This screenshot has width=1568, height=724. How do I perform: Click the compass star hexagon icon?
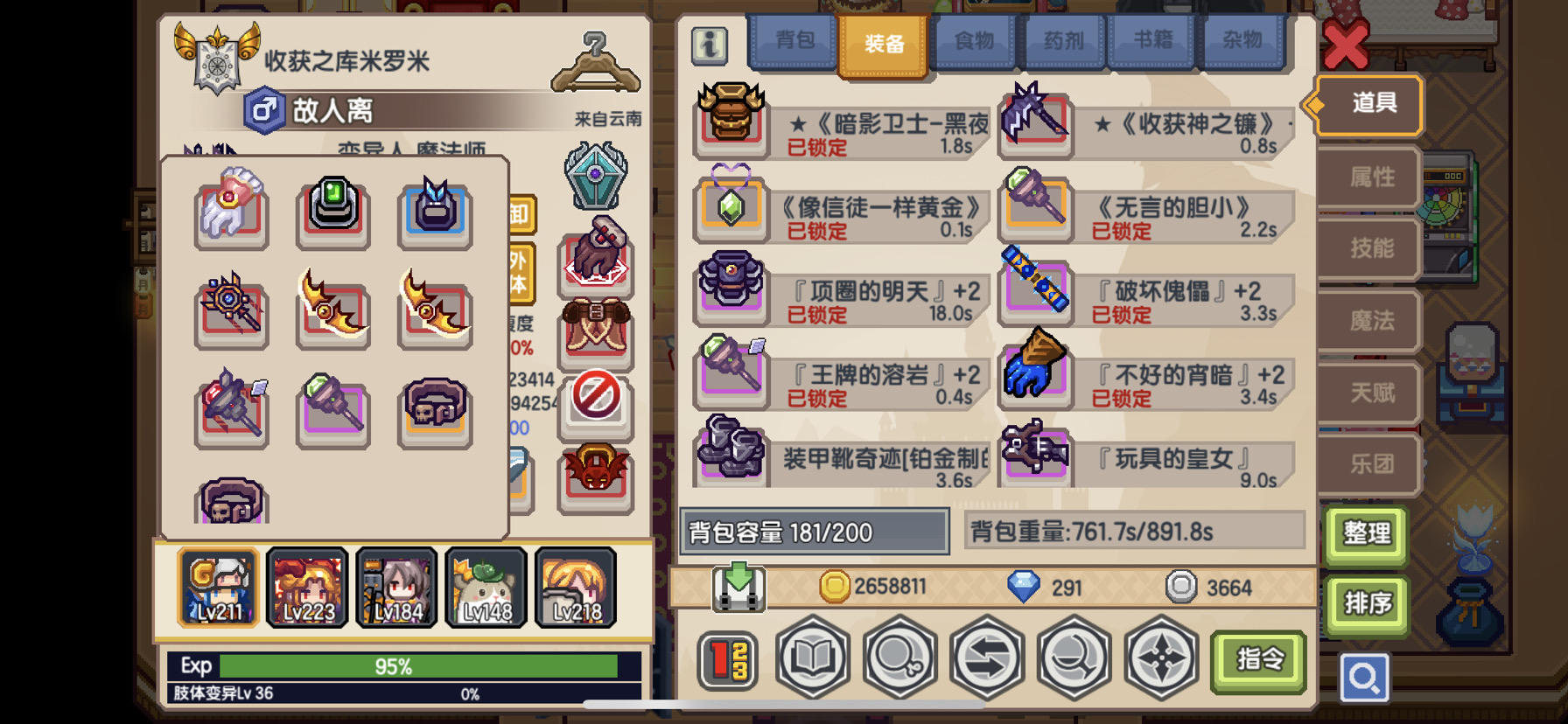click(x=1161, y=658)
